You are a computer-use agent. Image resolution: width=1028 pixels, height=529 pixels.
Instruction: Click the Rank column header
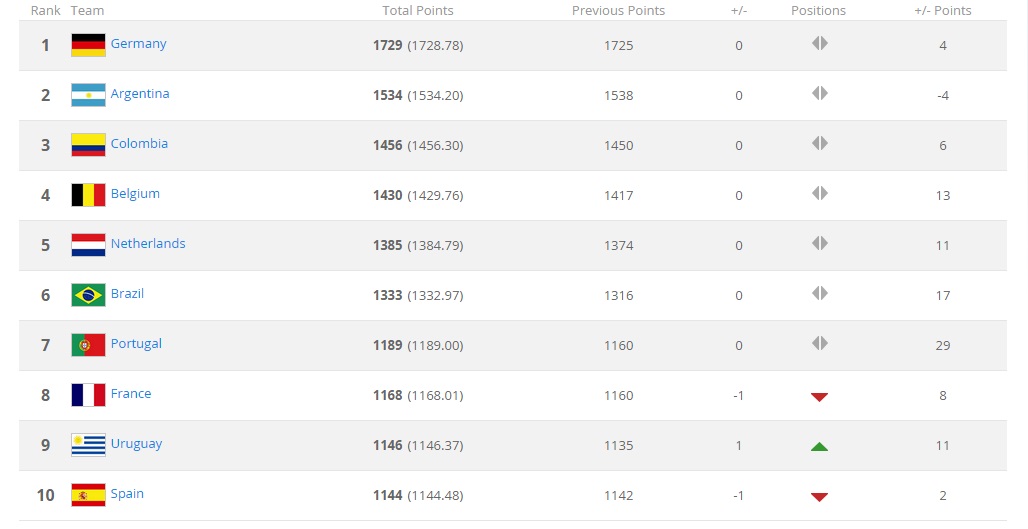tap(46, 10)
